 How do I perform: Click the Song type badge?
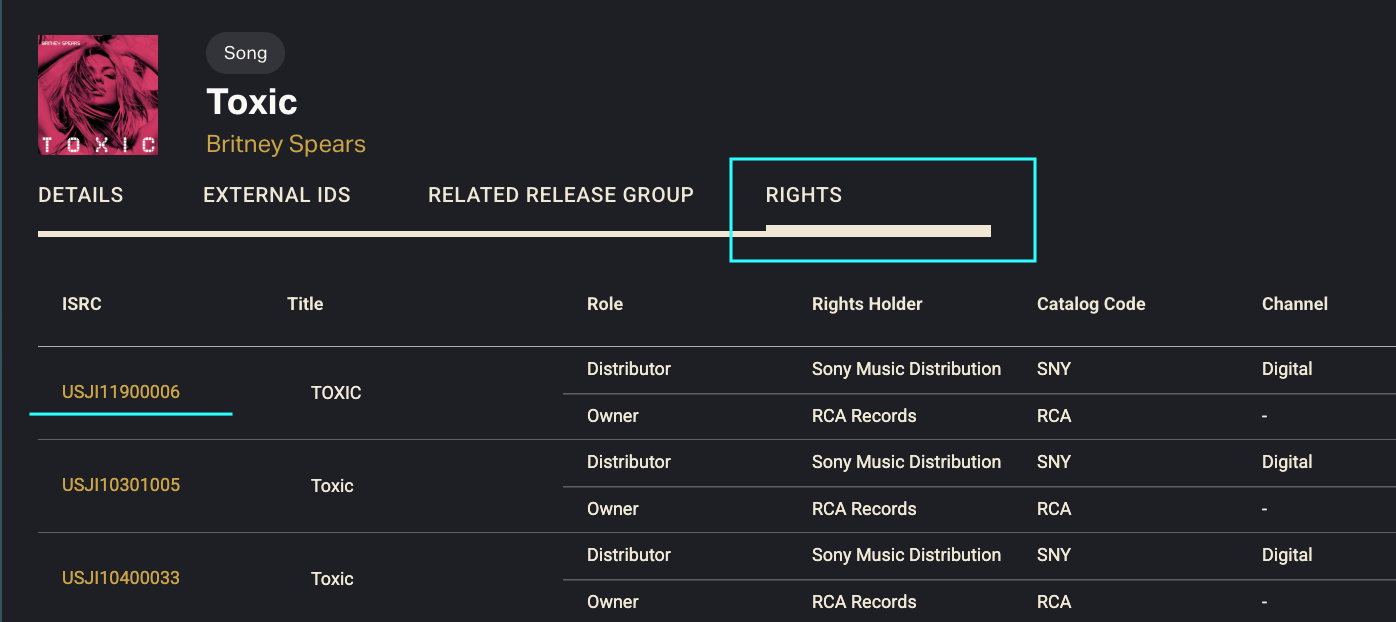point(245,53)
